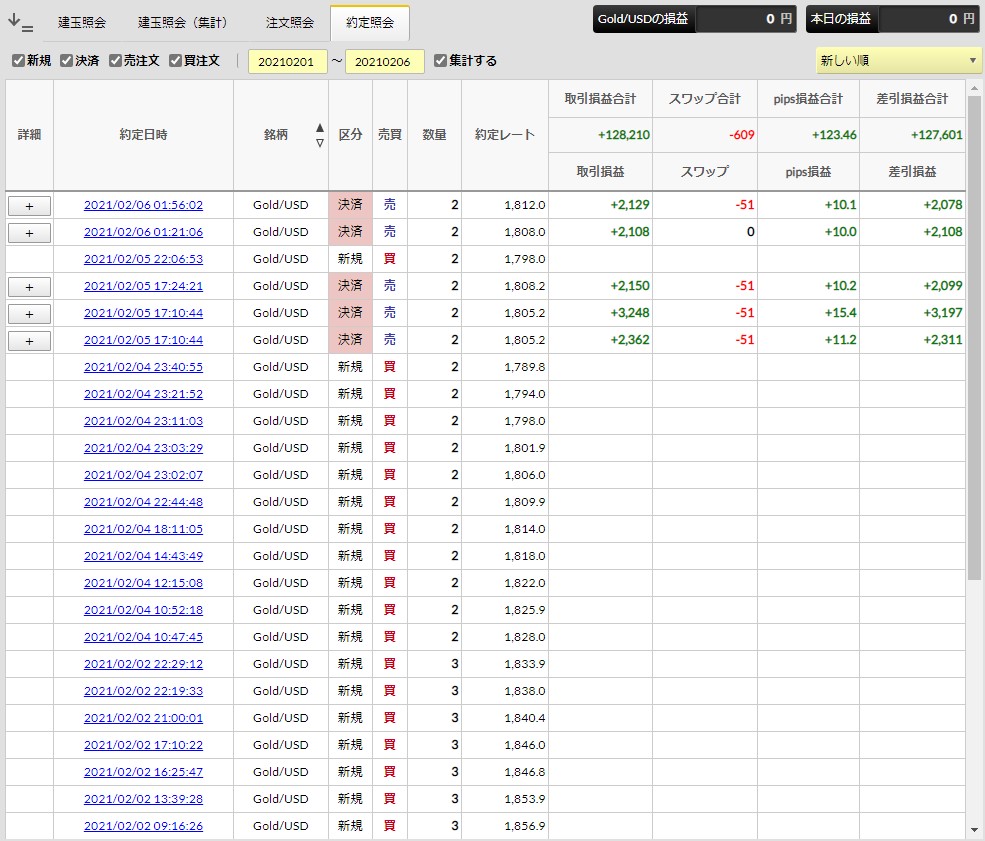Click the descending sort triangle in 銘柄 header
985x841 pixels.
pyautogui.click(x=320, y=143)
